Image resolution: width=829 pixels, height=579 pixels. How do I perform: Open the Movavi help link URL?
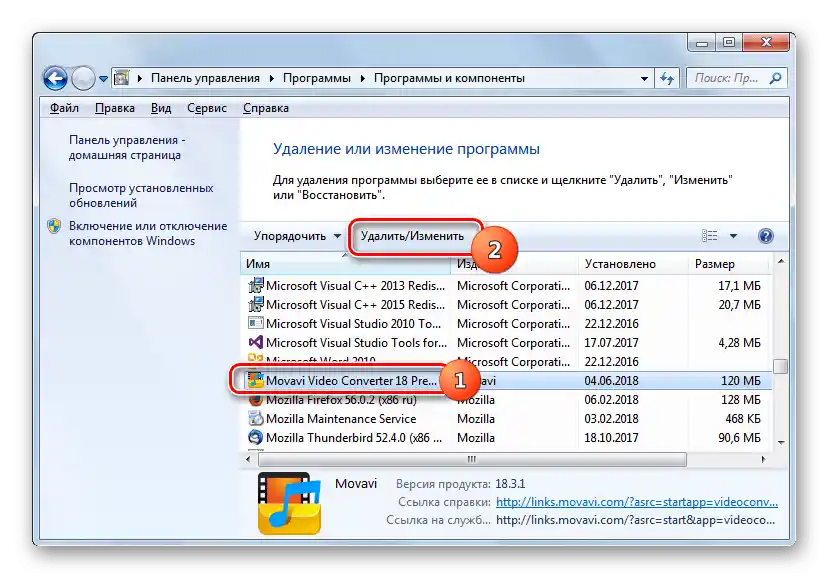(637, 502)
